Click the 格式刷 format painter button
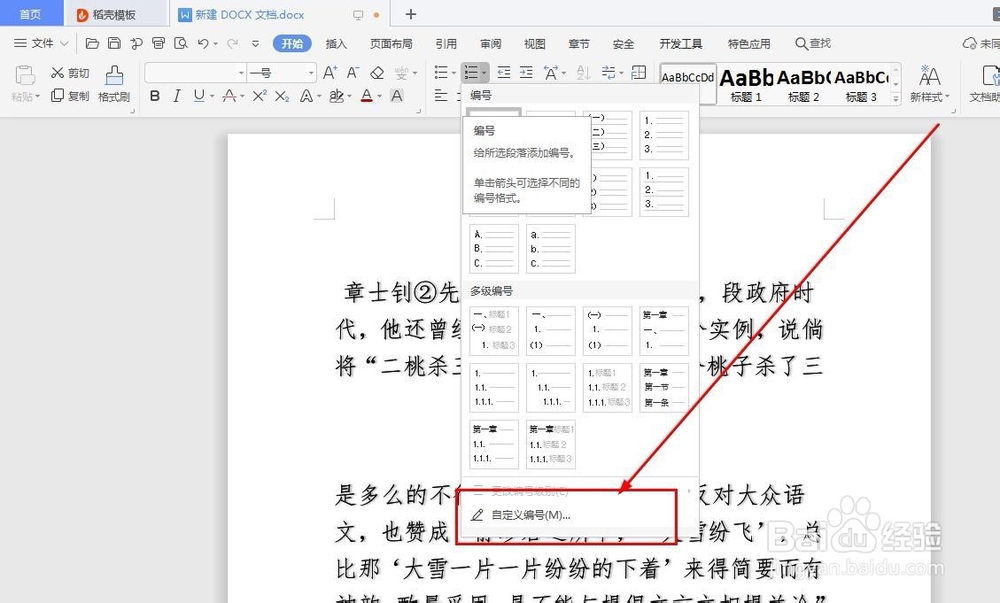1000x603 pixels. click(x=114, y=84)
